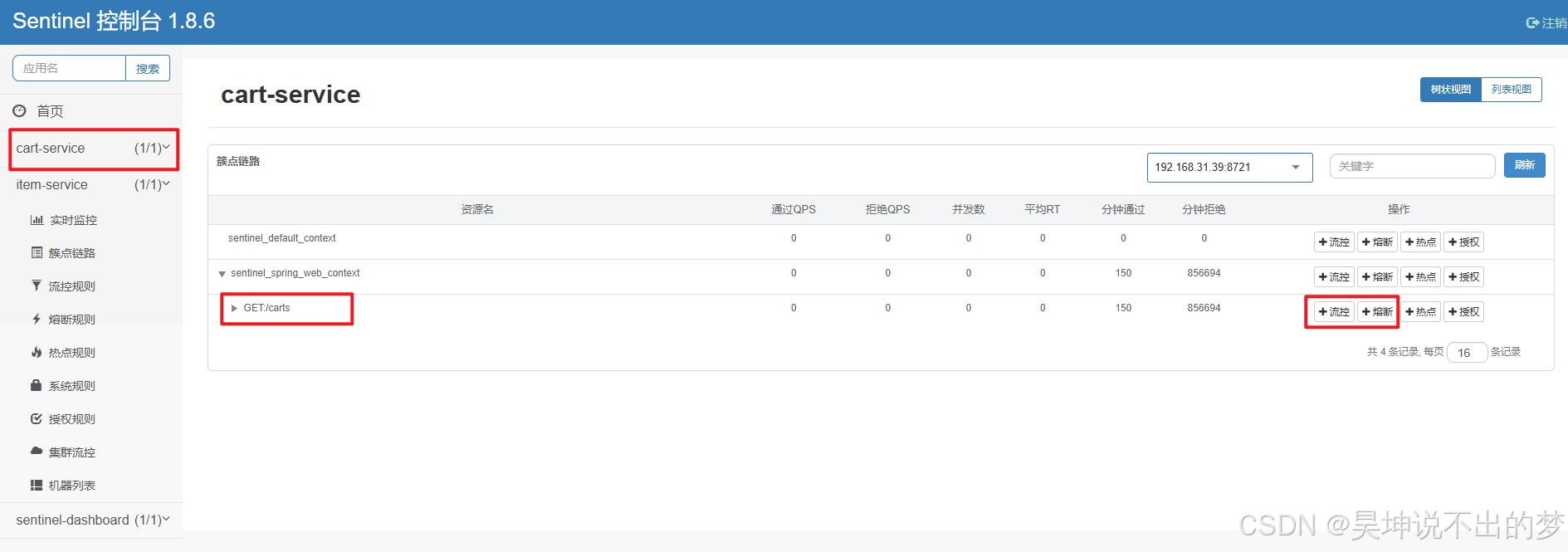The width and height of the screenshot is (1568, 552).
Task: Click the dashboard icon beside 首页
Action: point(19,110)
